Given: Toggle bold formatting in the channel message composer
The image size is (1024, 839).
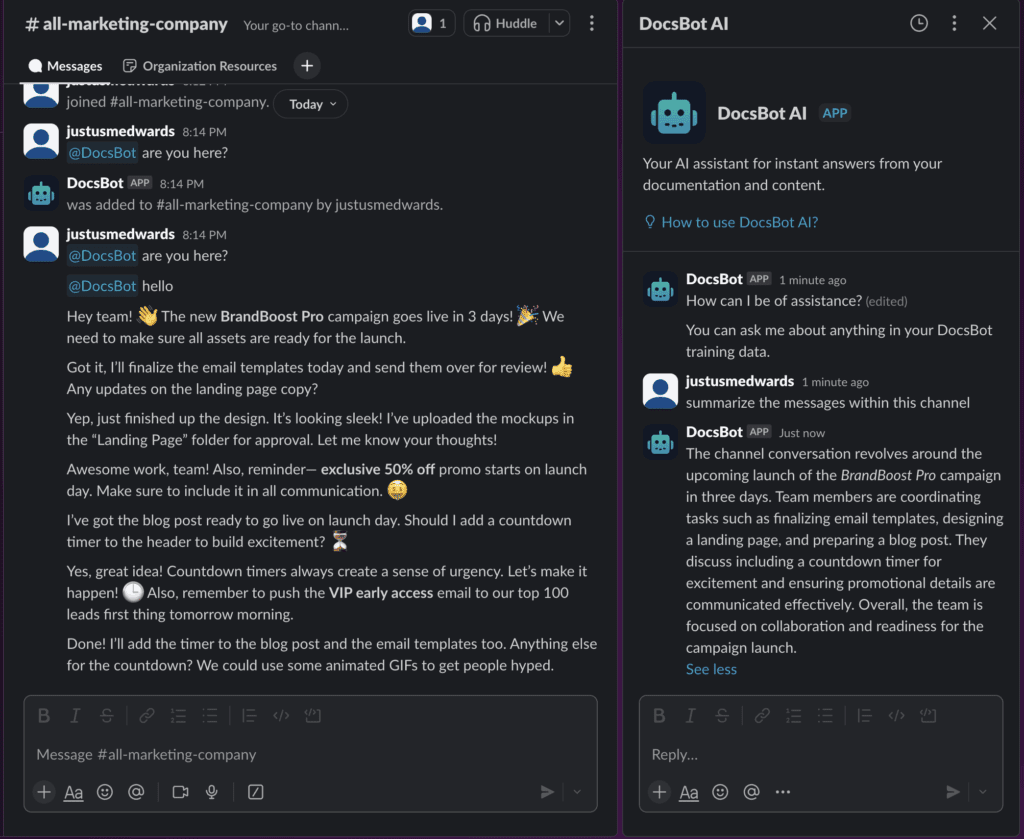Looking at the screenshot, I should point(44,715).
